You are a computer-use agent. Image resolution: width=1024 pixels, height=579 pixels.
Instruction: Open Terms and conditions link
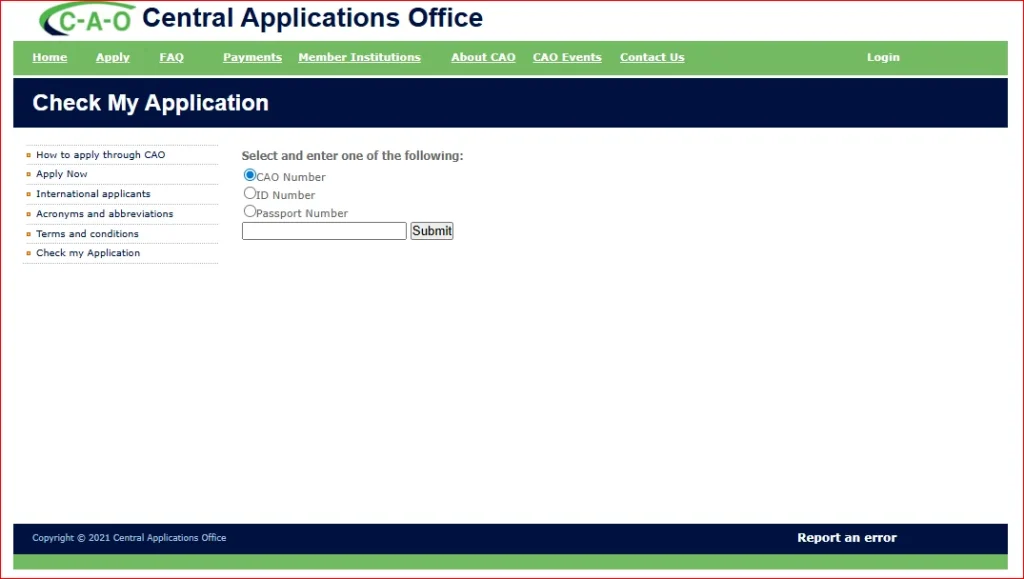pos(88,234)
